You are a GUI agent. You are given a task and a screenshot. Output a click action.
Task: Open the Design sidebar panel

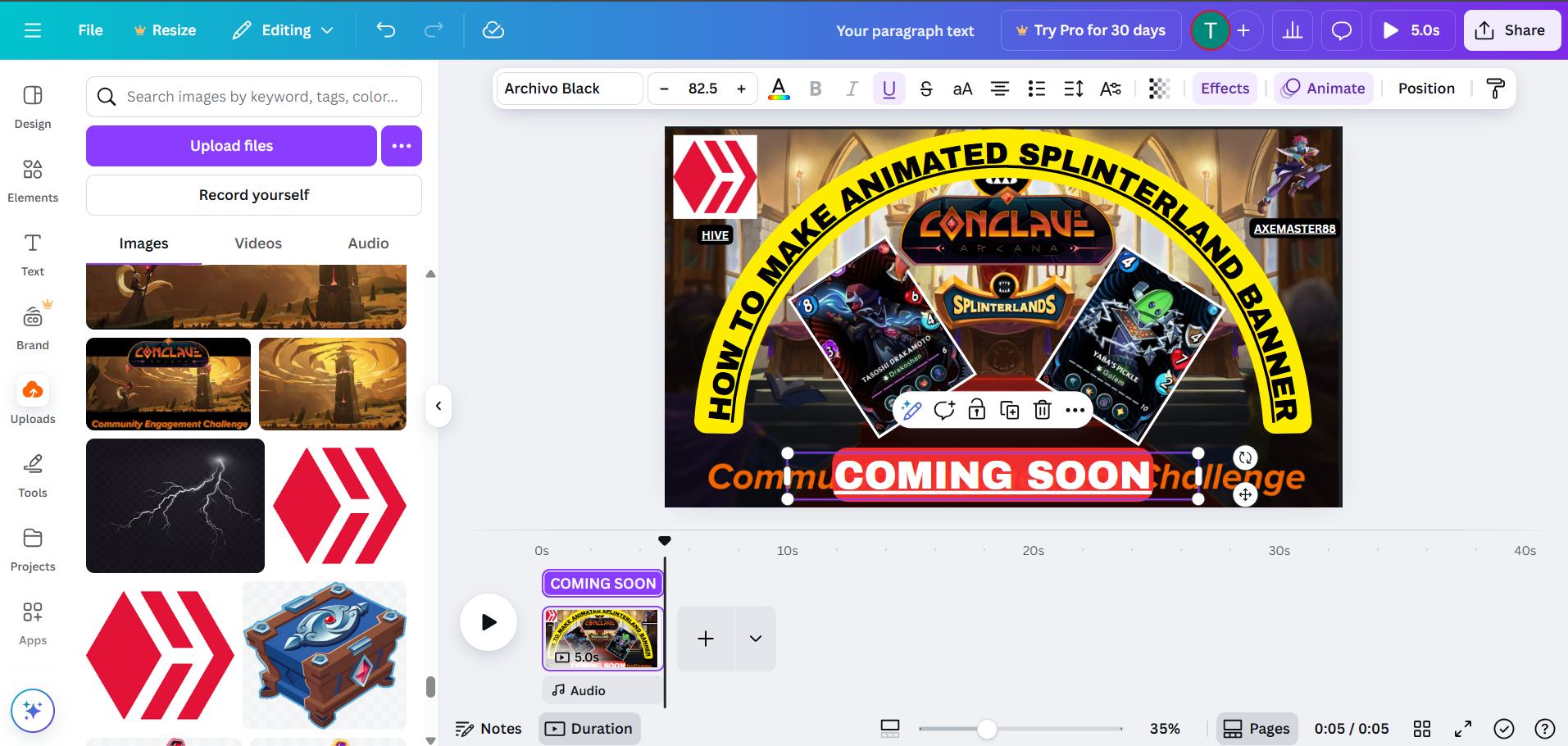coord(33,107)
